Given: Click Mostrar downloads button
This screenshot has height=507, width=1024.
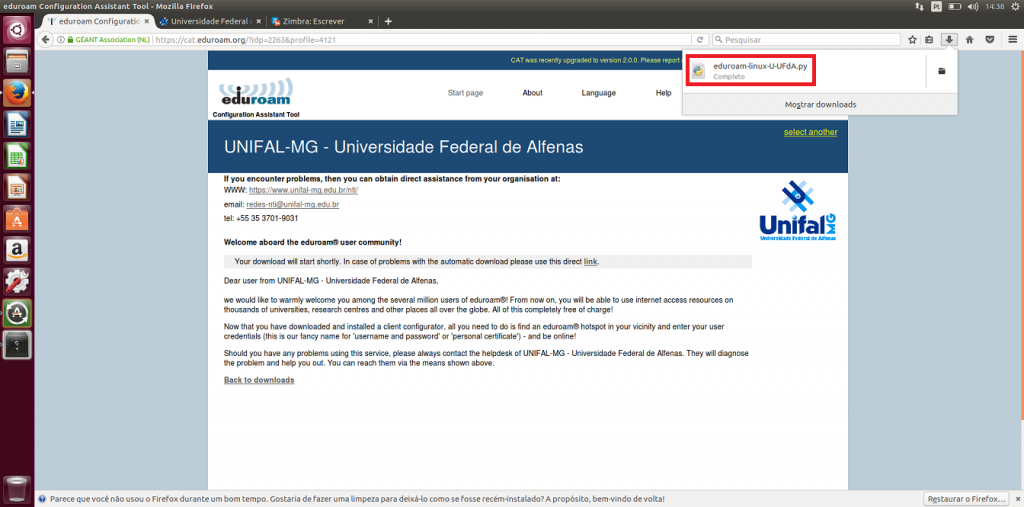Looking at the screenshot, I should tap(820, 105).
